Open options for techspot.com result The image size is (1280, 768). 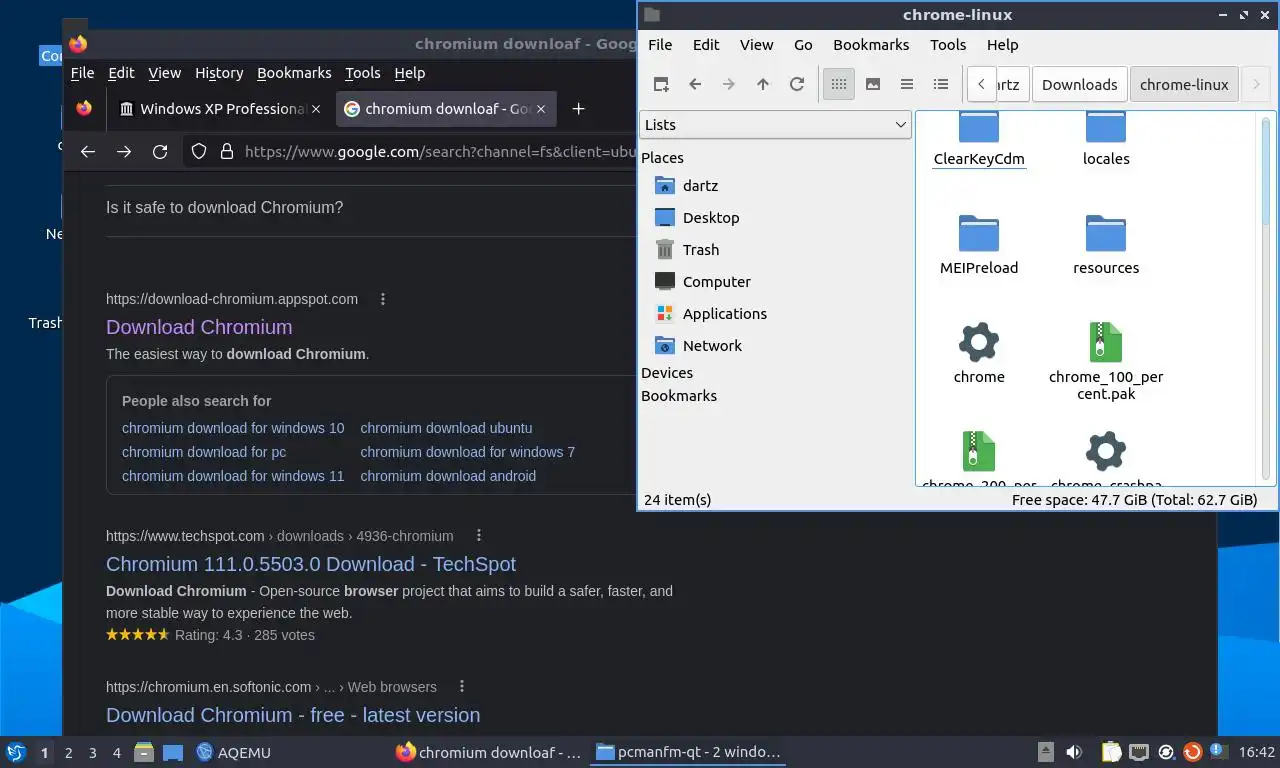[478, 535]
